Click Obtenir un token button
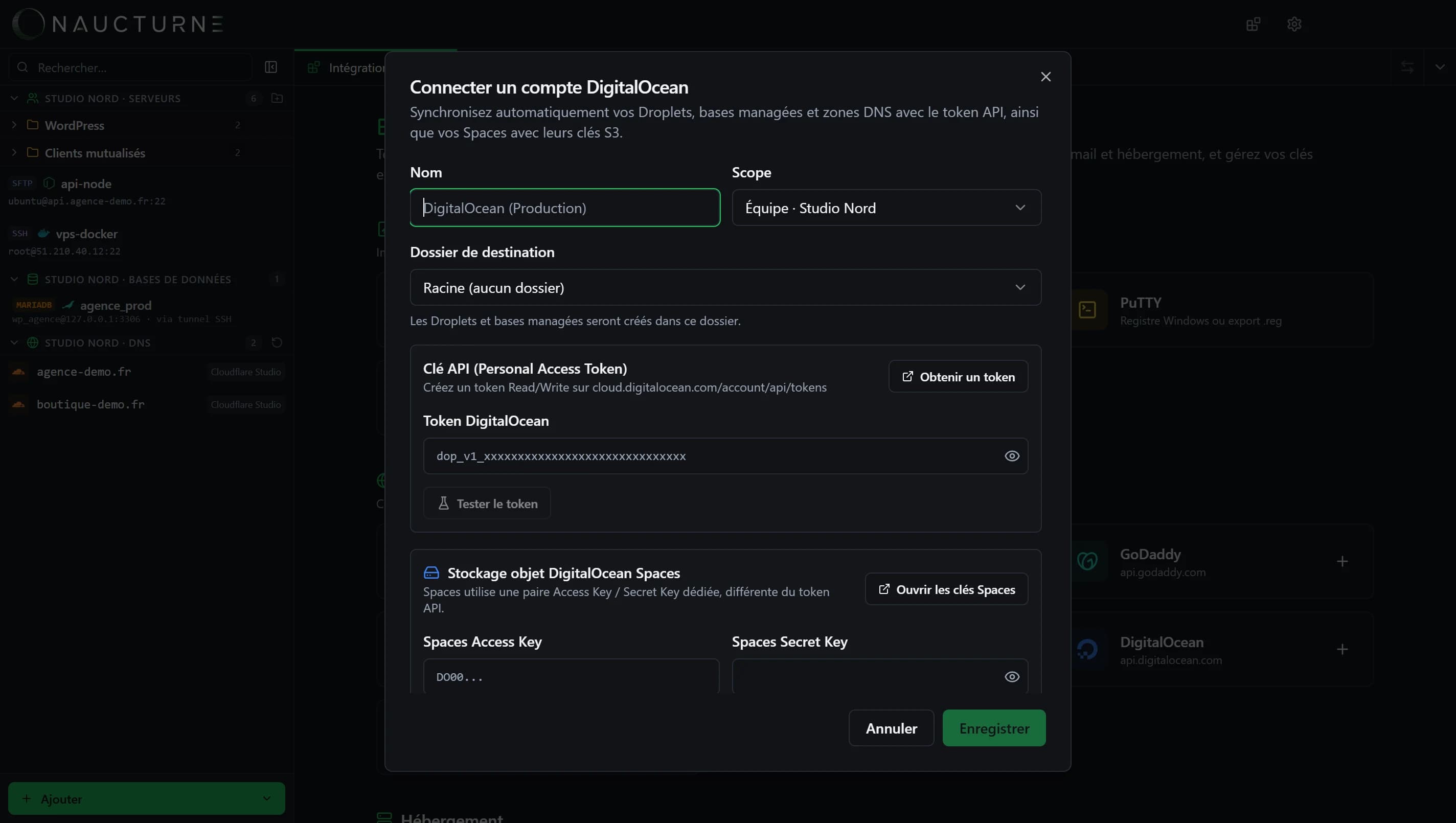Image resolution: width=1456 pixels, height=823 pixels. click(958, 376)
